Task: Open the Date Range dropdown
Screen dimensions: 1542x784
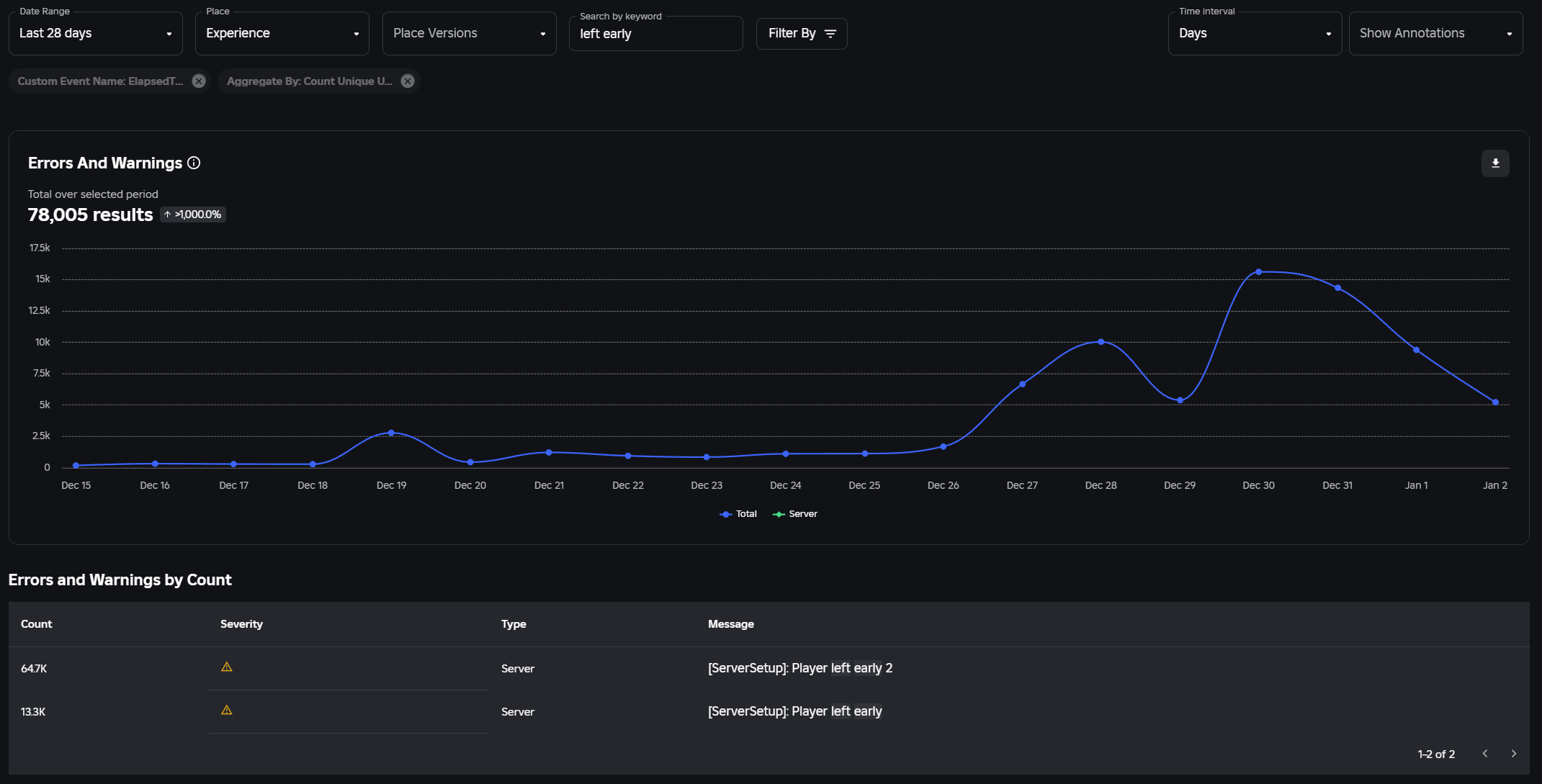Action: [x=96, y=33]
